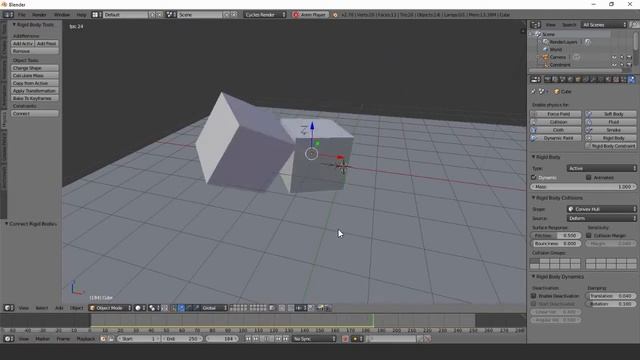
Task: Open the File menu
Action: pos(22,15)
